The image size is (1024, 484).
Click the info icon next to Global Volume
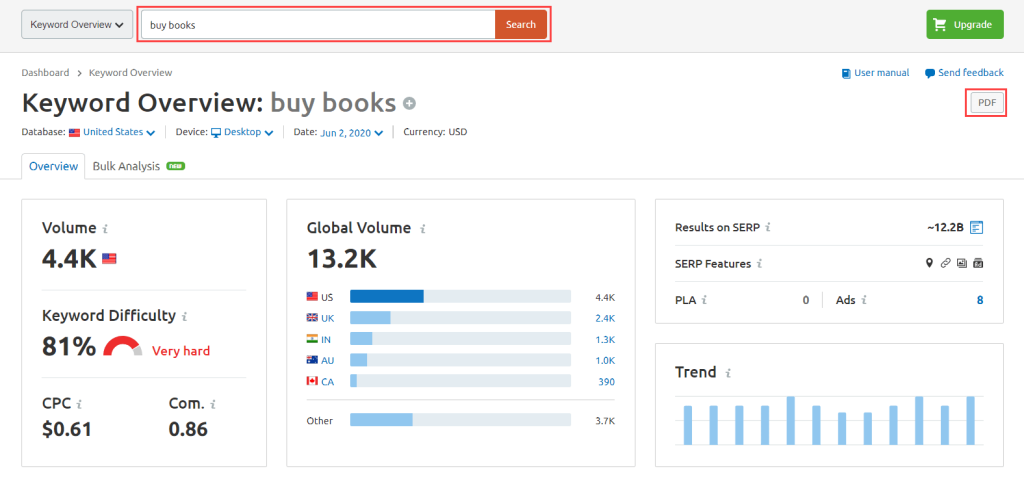point(423,228)
